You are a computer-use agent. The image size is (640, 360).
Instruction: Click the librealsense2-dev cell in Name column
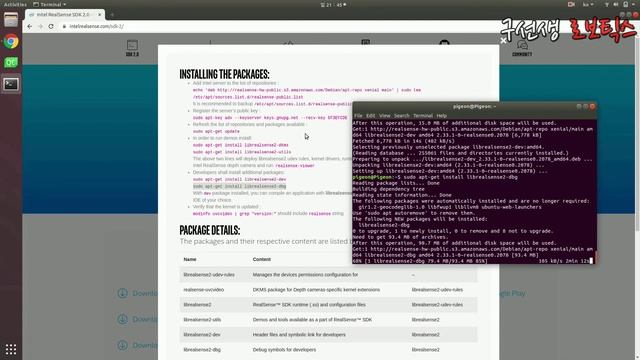pos(202,335)
